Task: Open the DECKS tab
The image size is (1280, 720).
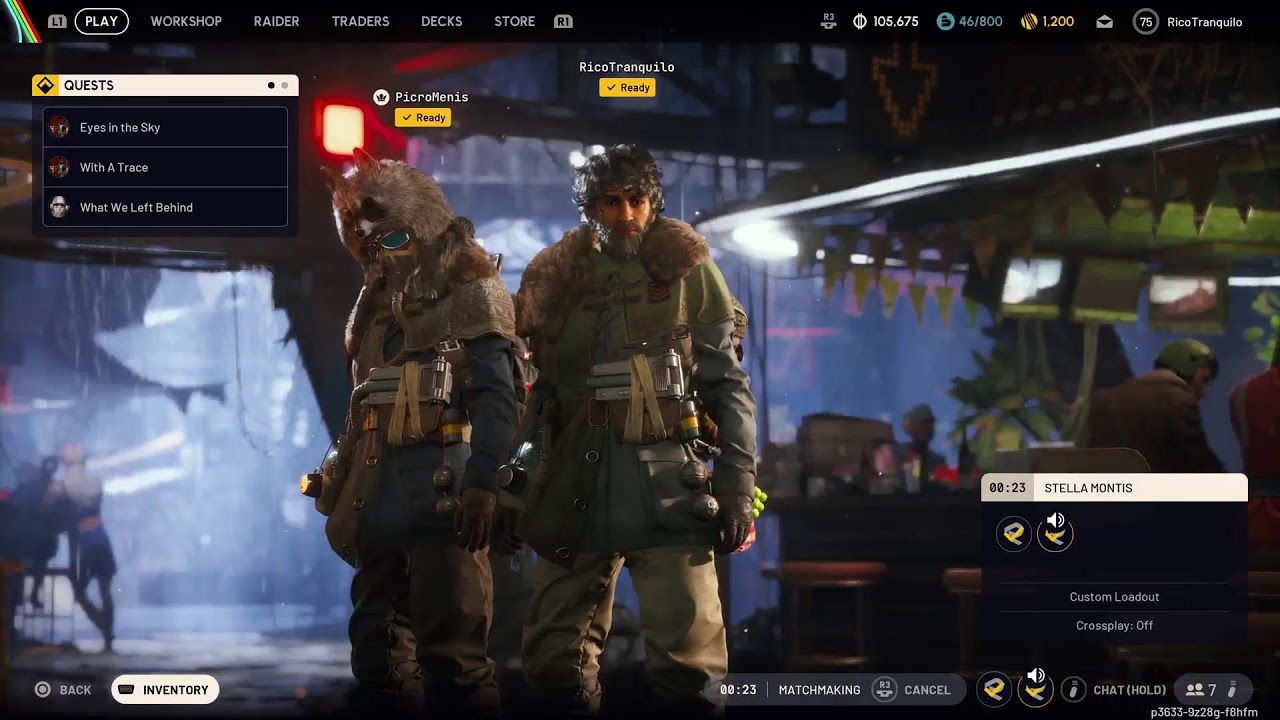Action: pos(441,21)
